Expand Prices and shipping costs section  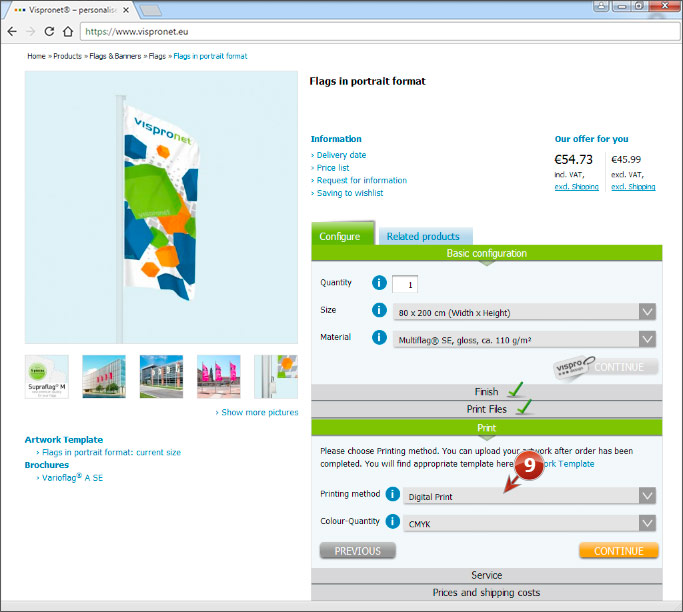click(x=487, y=593)
